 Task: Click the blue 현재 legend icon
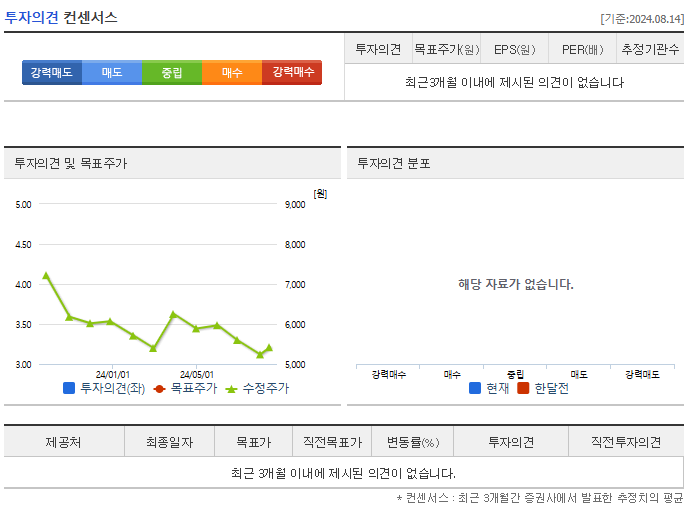click(x=475, y=388)
